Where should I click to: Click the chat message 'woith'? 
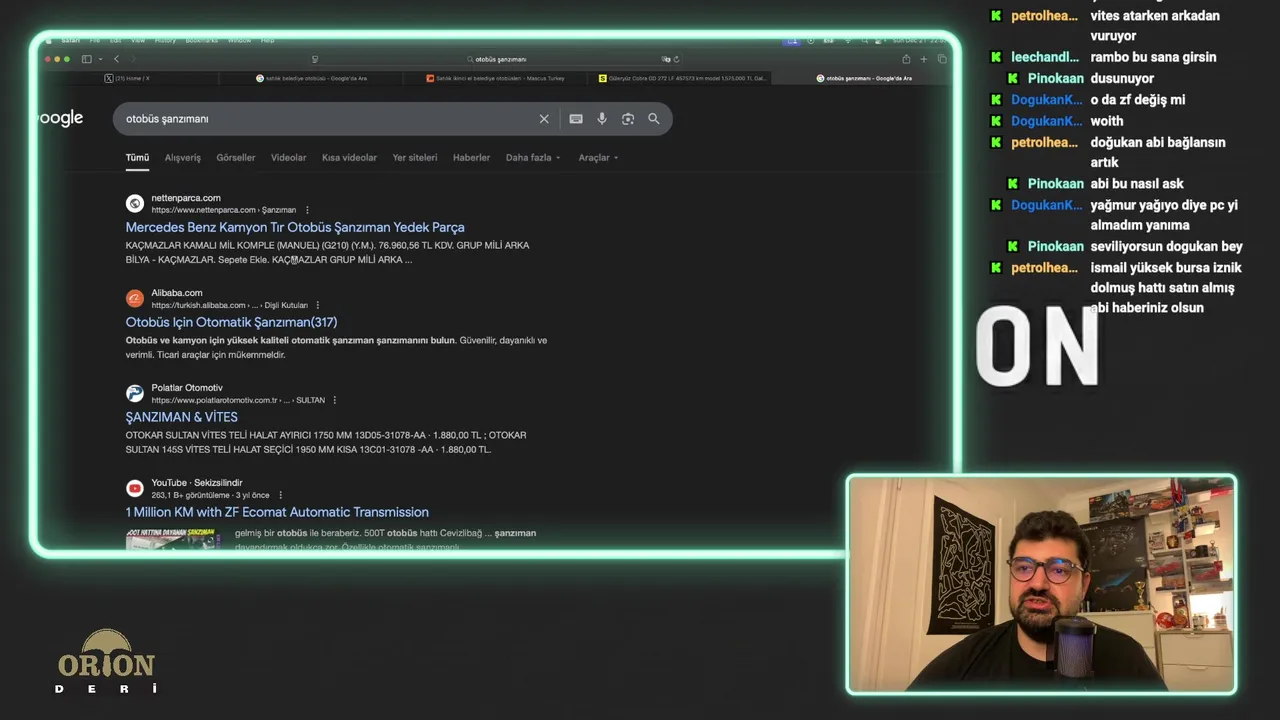[x=1107, y=121]
